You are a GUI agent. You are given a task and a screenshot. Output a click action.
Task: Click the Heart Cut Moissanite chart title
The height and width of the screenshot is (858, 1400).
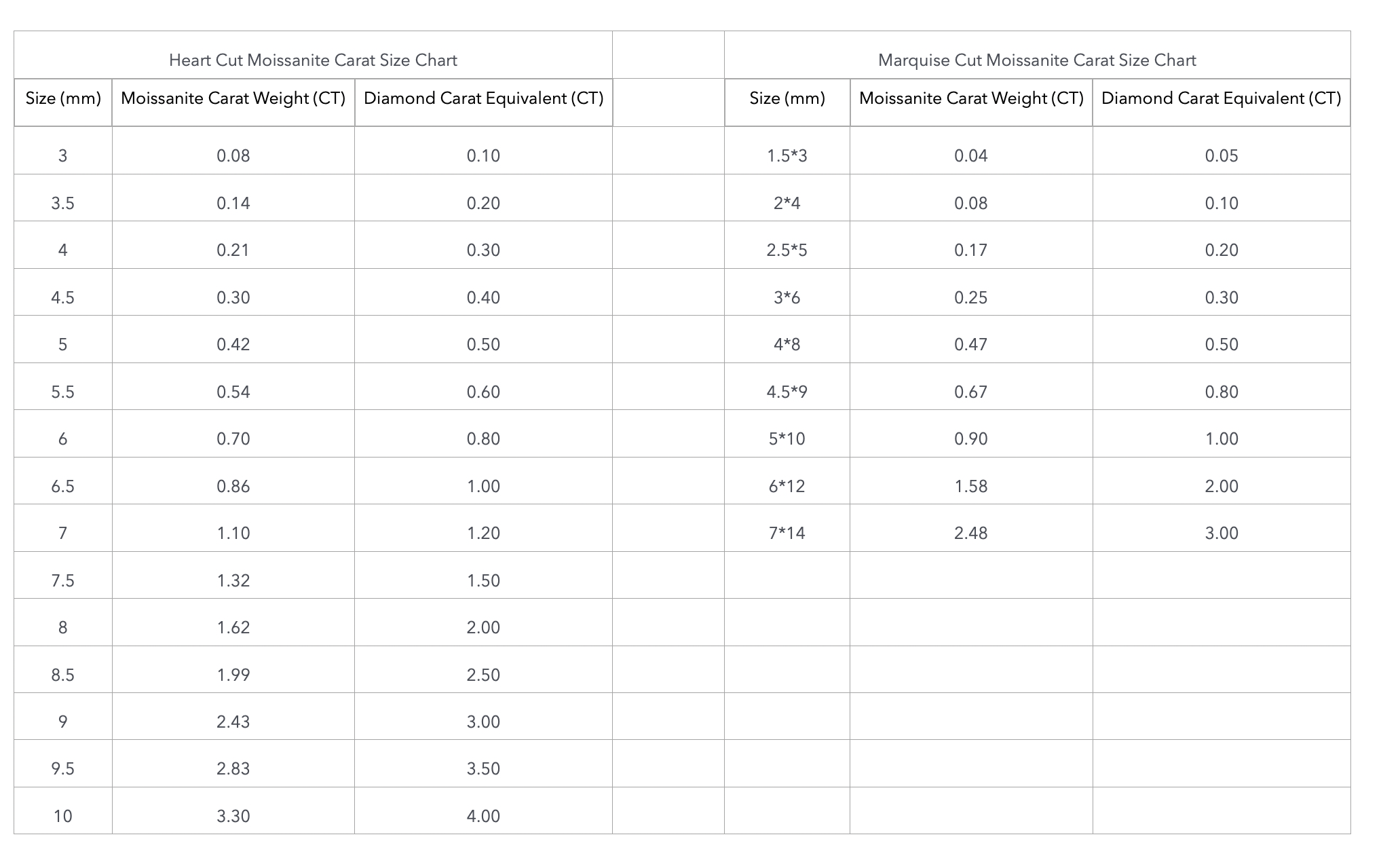click(313, 60)
